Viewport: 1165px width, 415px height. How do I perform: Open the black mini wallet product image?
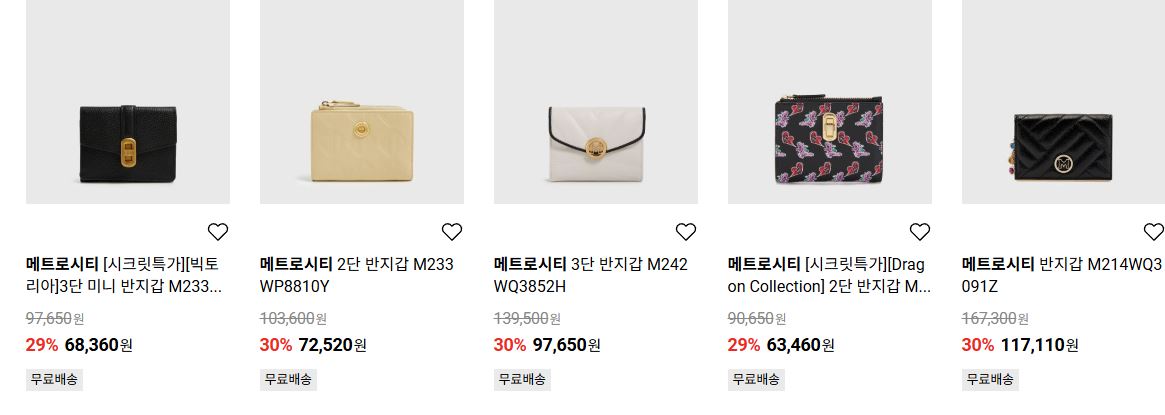pyautogui.click(x=128, y=102)
